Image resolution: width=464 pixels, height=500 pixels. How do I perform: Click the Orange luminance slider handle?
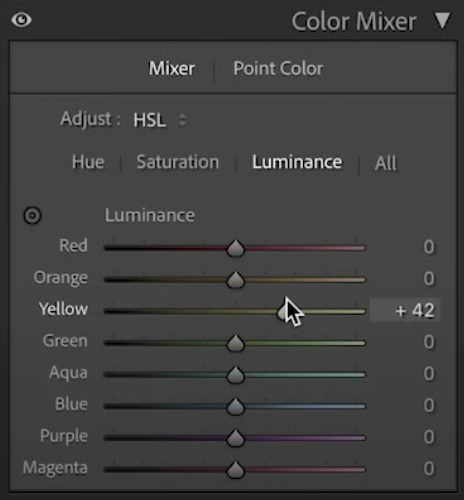coord(236,280)
